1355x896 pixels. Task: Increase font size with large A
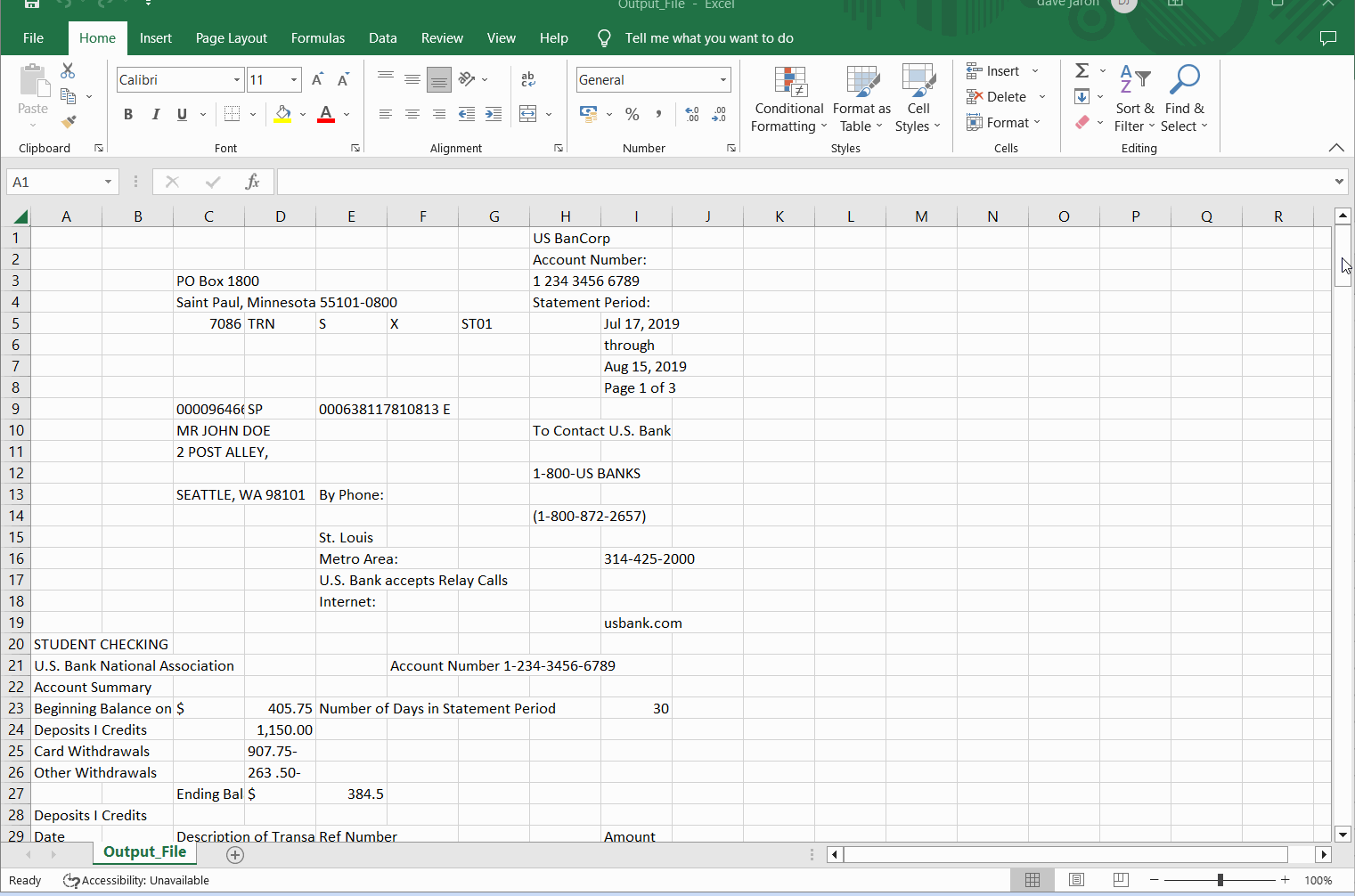point(317,80)
